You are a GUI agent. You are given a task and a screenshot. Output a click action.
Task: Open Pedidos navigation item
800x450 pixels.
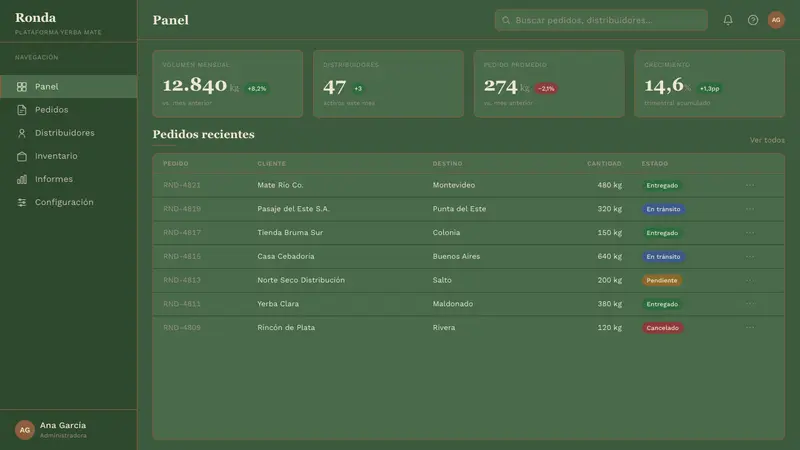click(68, 110)
